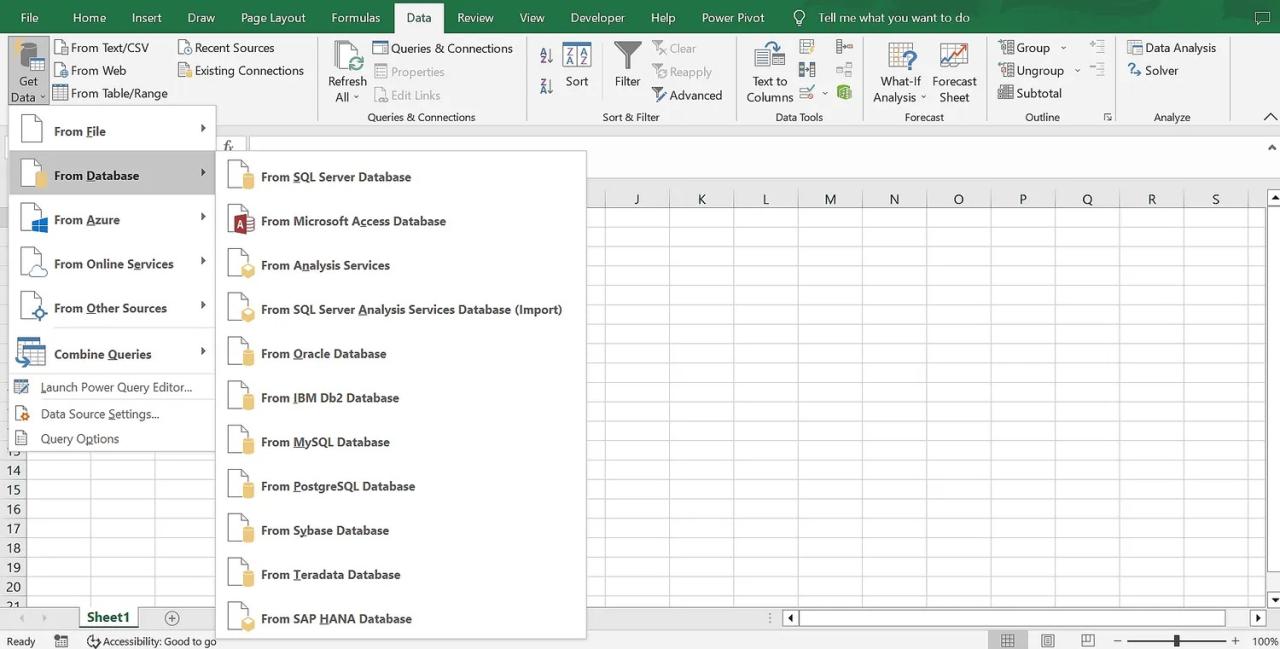The height and width of the screenshot is (649, 1280).
Task: Click the Tell me search box
Action: click(893, 17)
